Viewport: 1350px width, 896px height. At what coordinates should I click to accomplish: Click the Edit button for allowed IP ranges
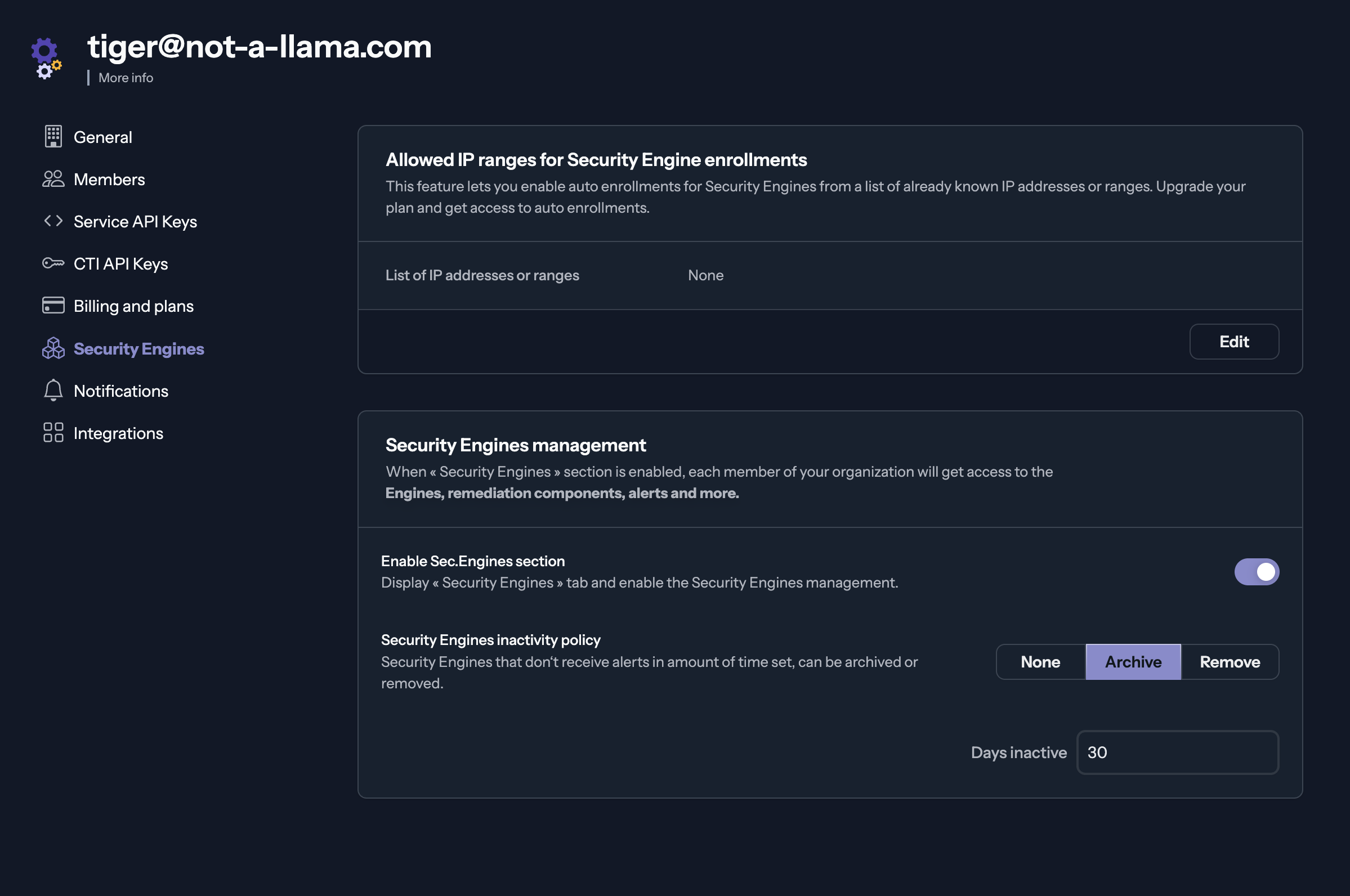pos(1234,341)
